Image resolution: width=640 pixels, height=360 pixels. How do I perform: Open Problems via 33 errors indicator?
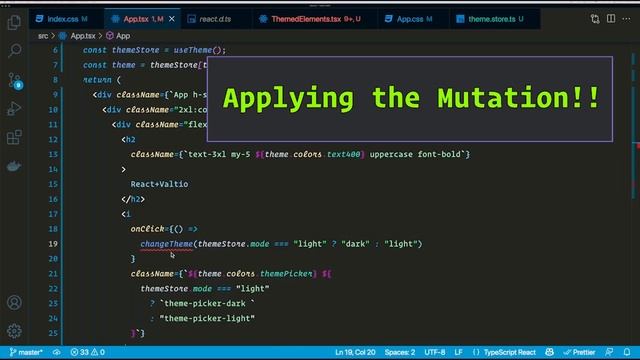87,352
